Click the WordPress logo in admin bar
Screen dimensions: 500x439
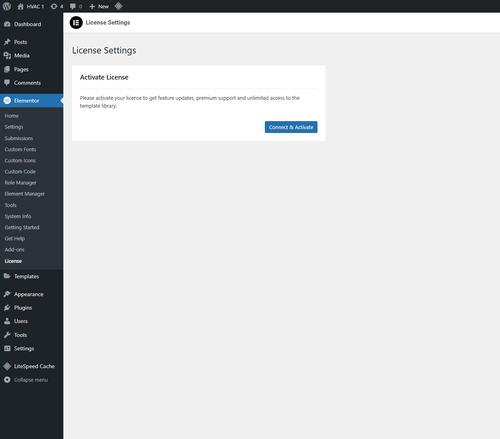click(7, 6)
